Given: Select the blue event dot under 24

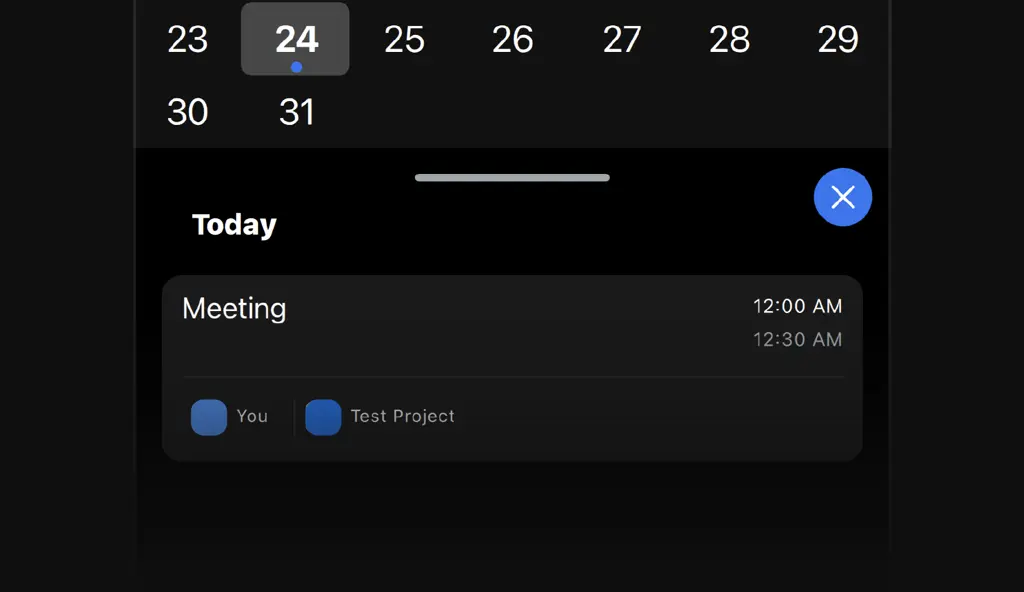Looking at the screenshot, I should click(x=296, y=67).
